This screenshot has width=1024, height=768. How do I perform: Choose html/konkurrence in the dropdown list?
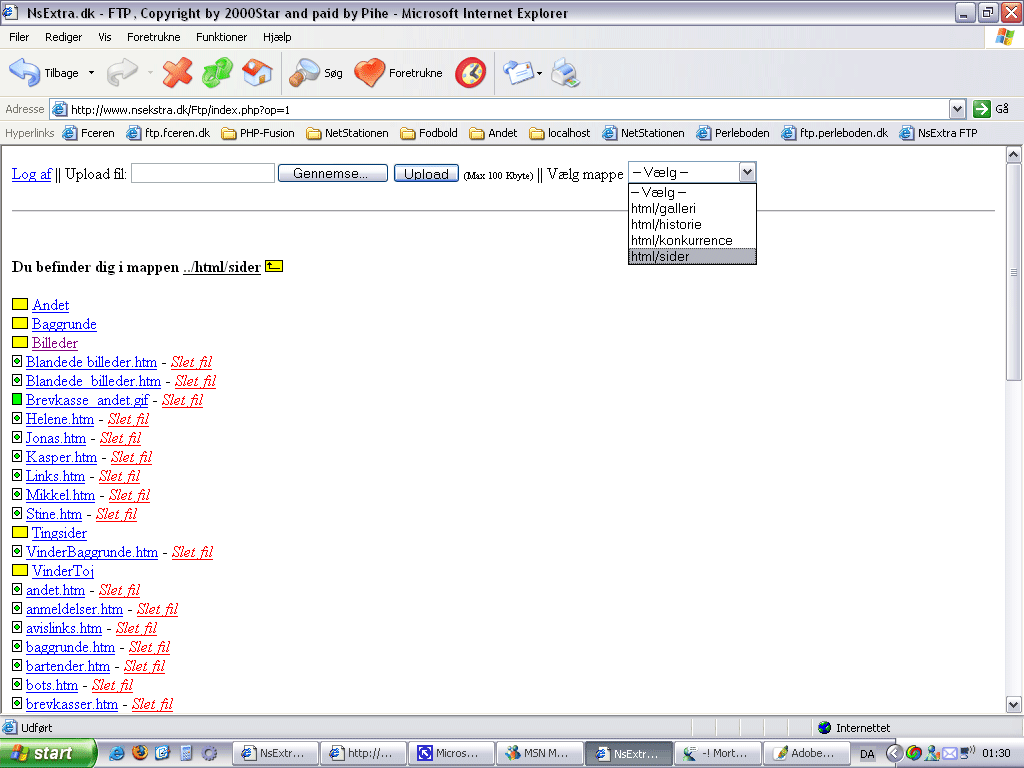coord(681,240)
